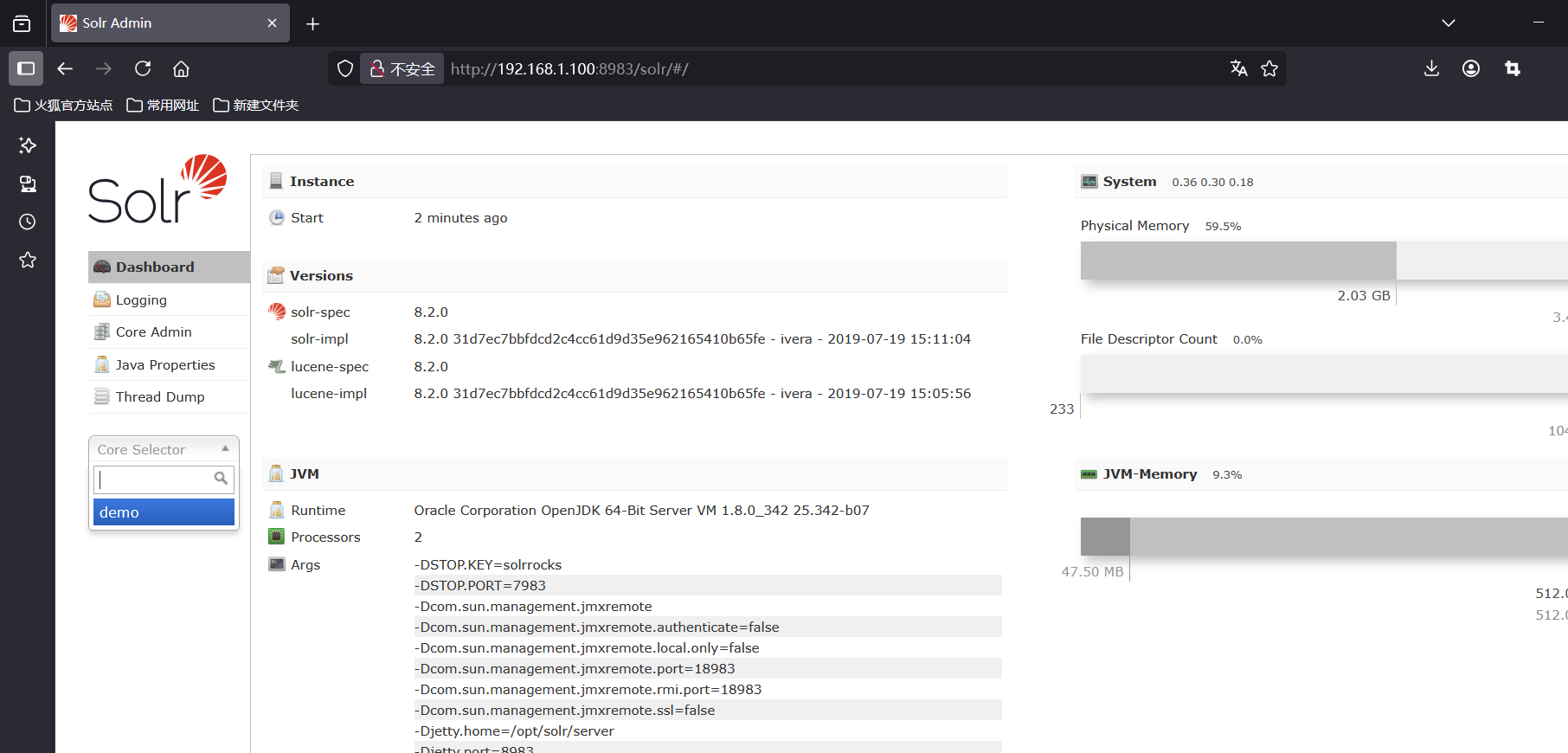Screen dimensions: 1568x753
Task: Click the solr-spec Solr icon
Action: click(x=277, y=311)
